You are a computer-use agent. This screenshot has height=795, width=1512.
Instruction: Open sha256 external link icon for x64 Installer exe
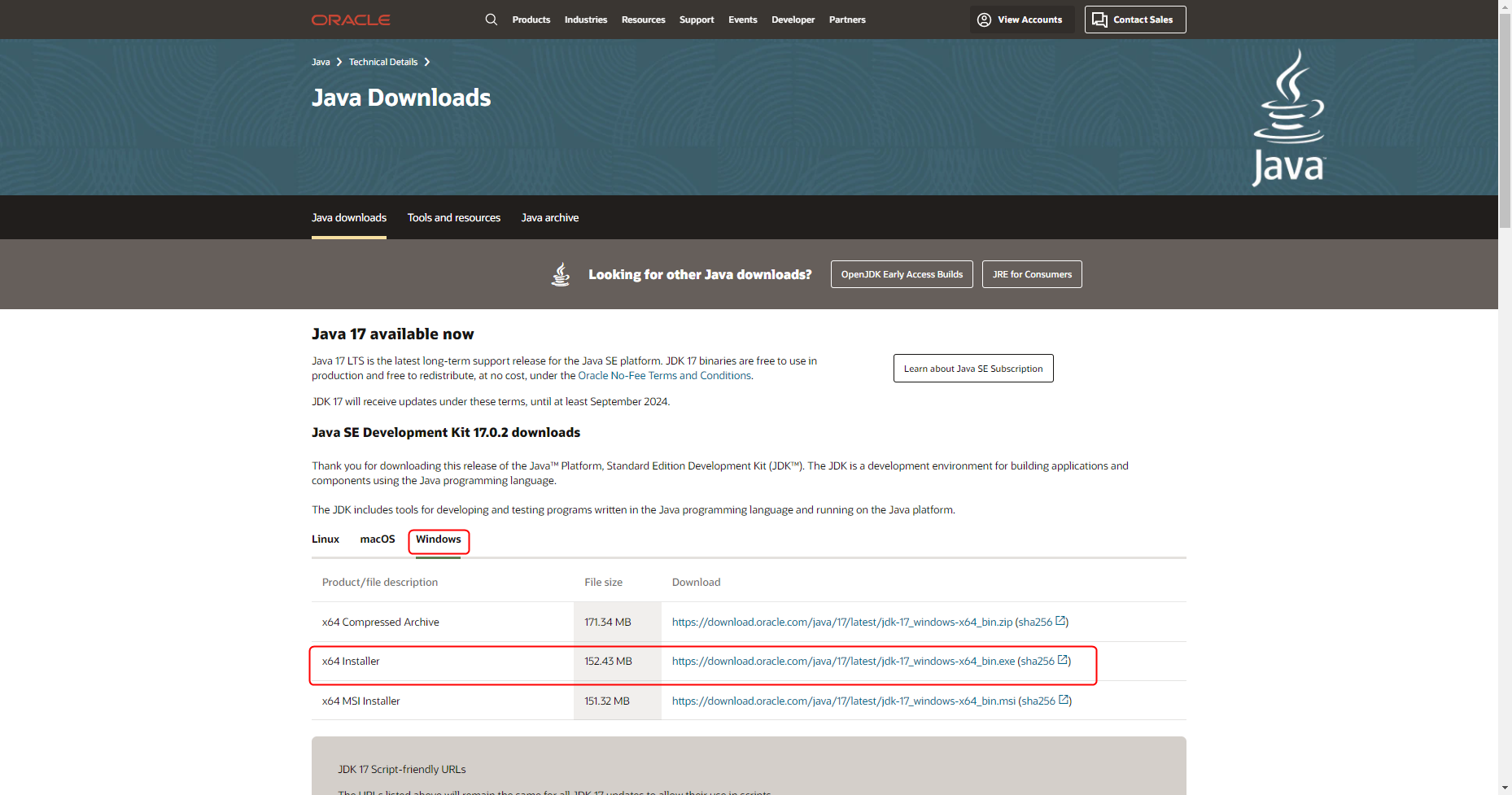click(1063, 660)
